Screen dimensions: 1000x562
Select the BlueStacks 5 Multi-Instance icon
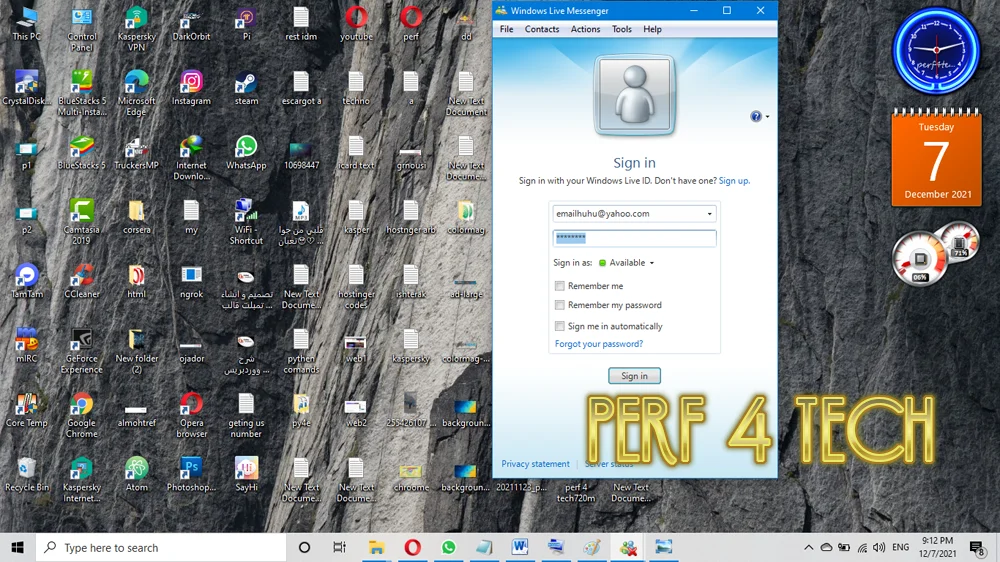pyautogui.click(x=82, y=93)
